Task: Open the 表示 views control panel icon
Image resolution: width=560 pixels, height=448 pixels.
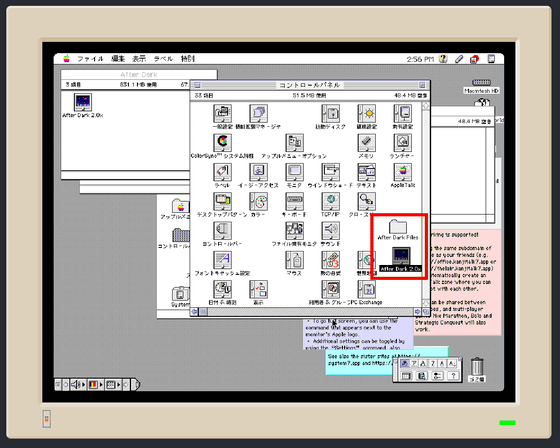Action: [258, 289]
